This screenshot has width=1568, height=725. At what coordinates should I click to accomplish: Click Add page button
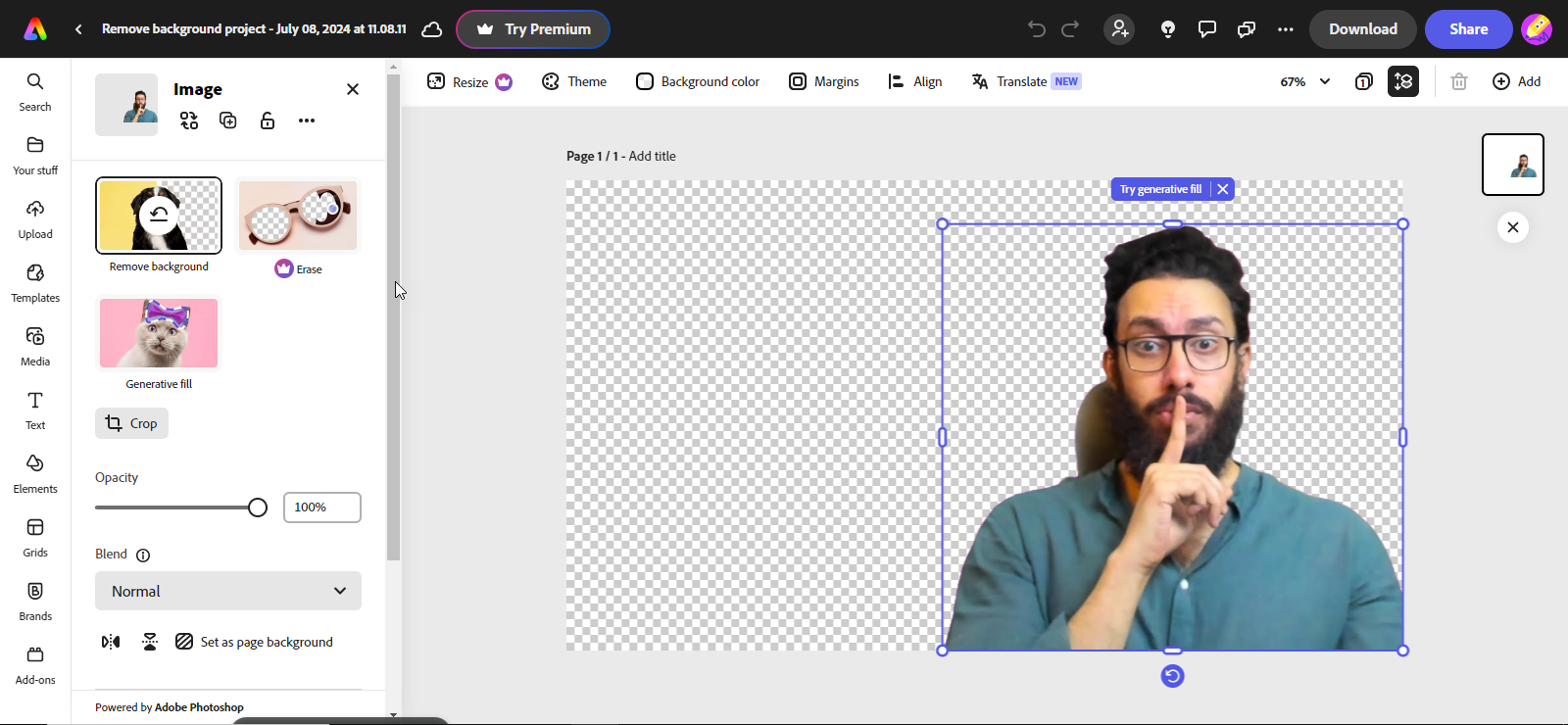pyautogui.click(x=1516, y=81)
